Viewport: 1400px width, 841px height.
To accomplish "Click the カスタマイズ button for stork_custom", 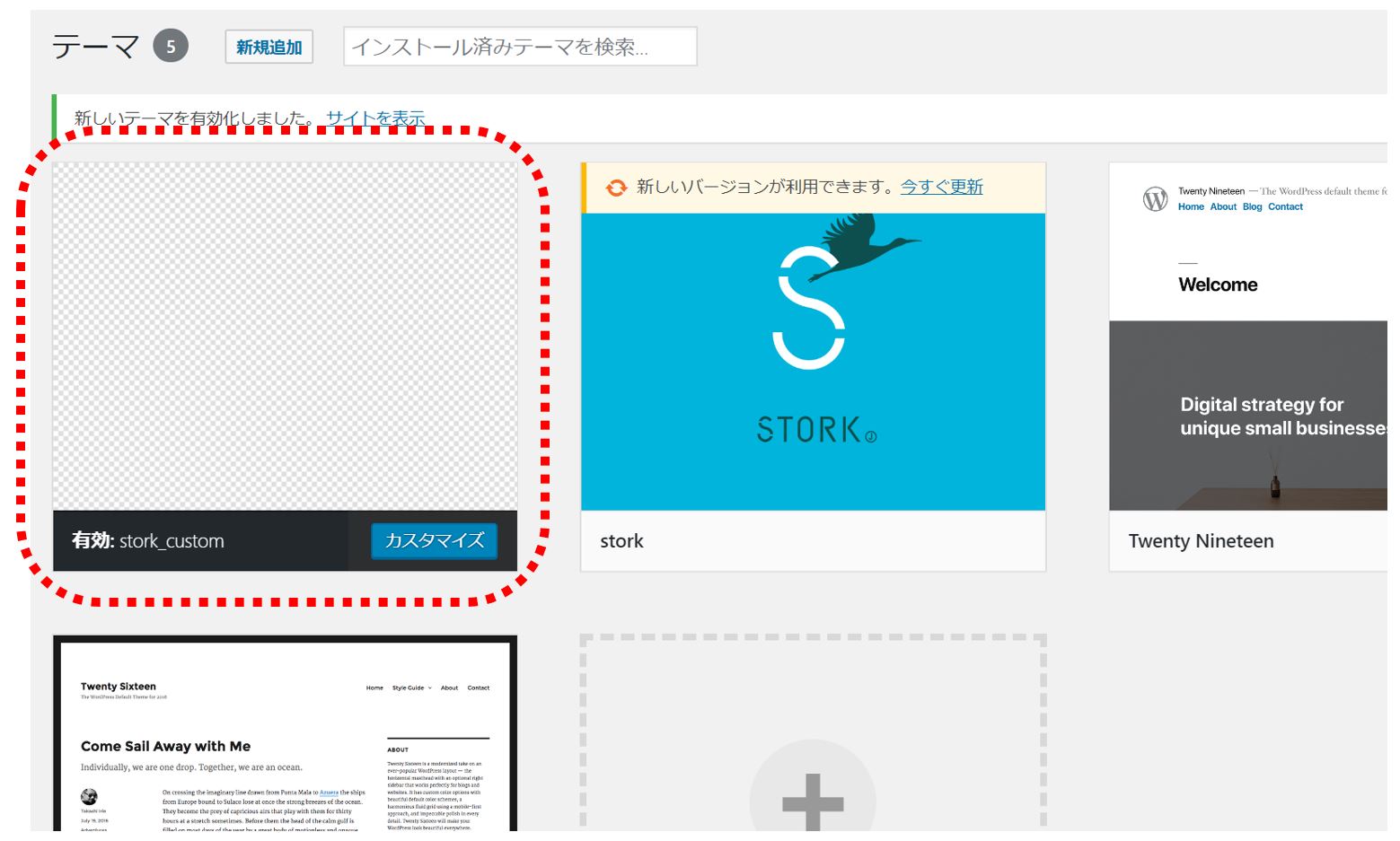I will (x=435, y=540).
